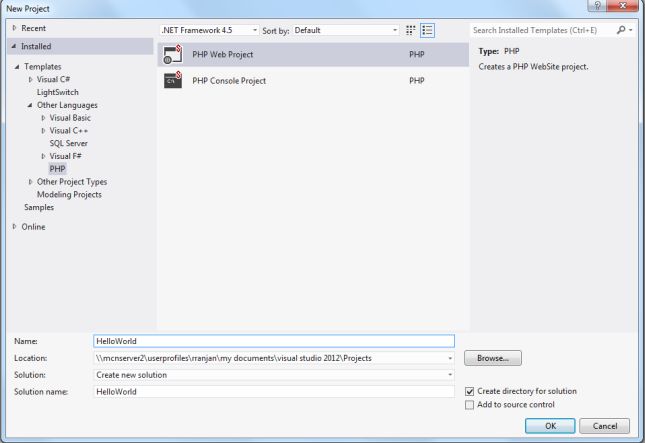Open the Solution 'Create new solution' dropdown
The image size is (645, 443).
tap(274, 375)
